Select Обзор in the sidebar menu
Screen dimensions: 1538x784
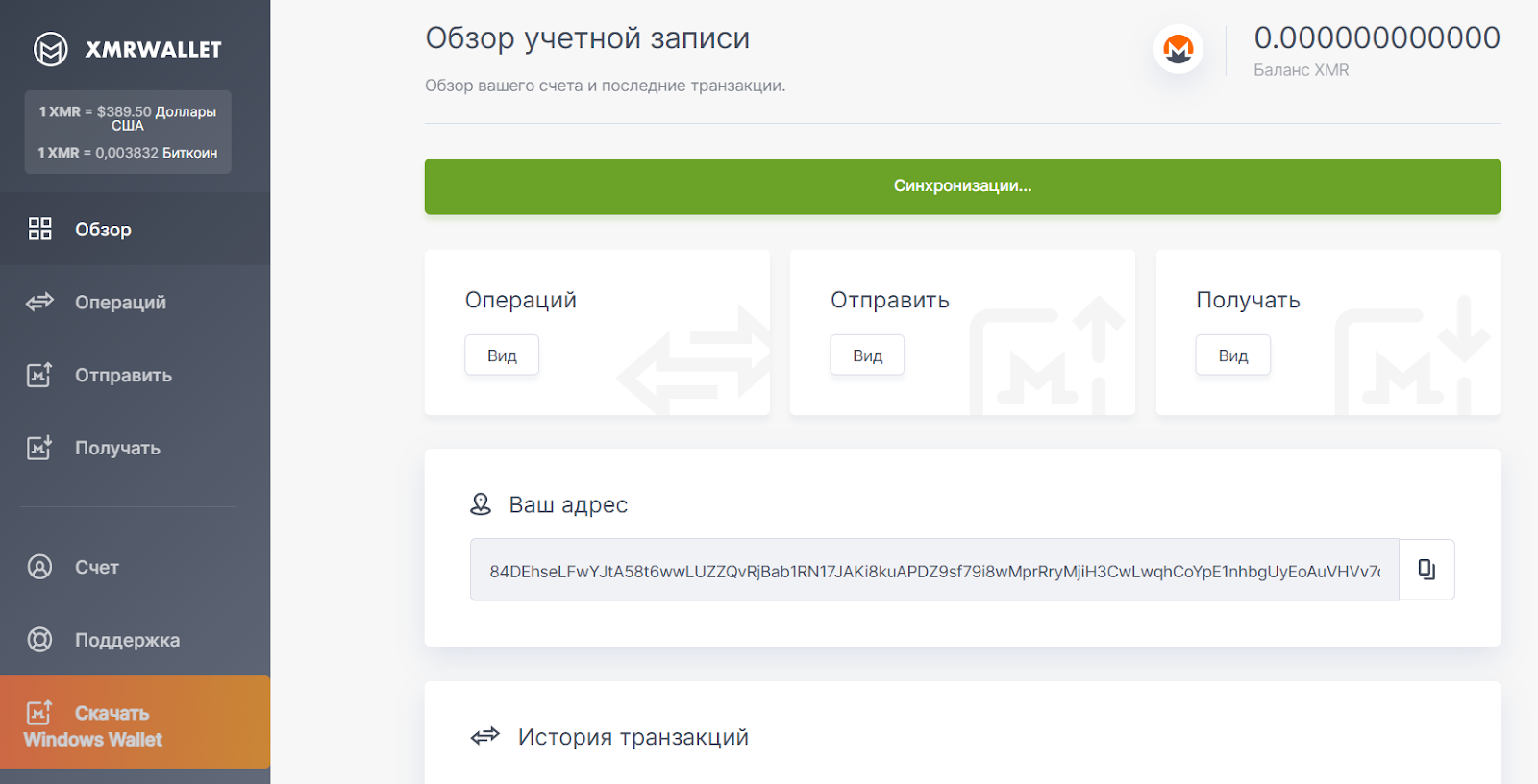tap(135, 229)
